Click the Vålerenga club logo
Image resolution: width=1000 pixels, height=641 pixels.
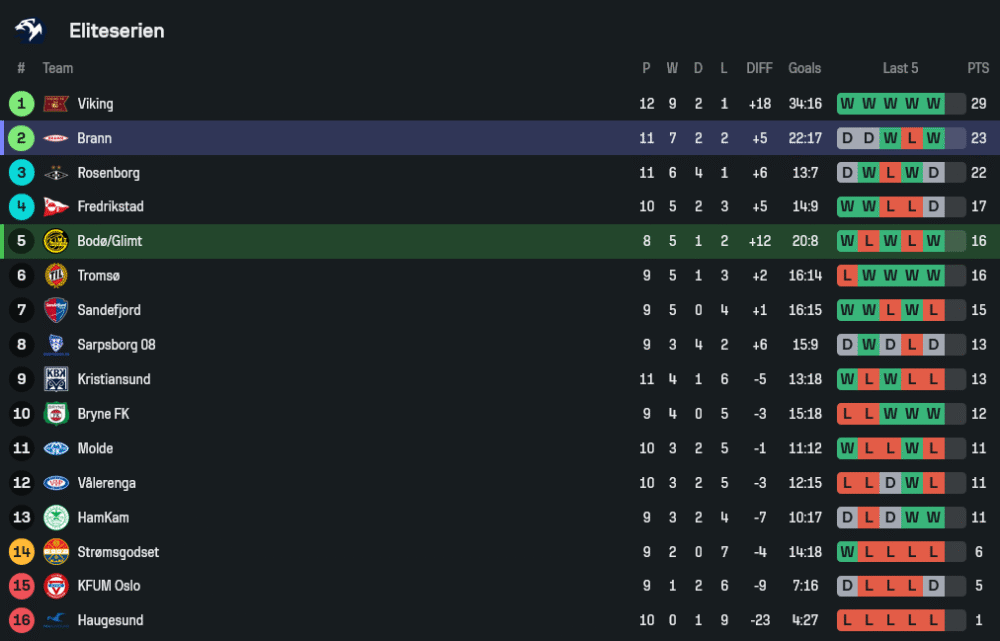[56, 483]
